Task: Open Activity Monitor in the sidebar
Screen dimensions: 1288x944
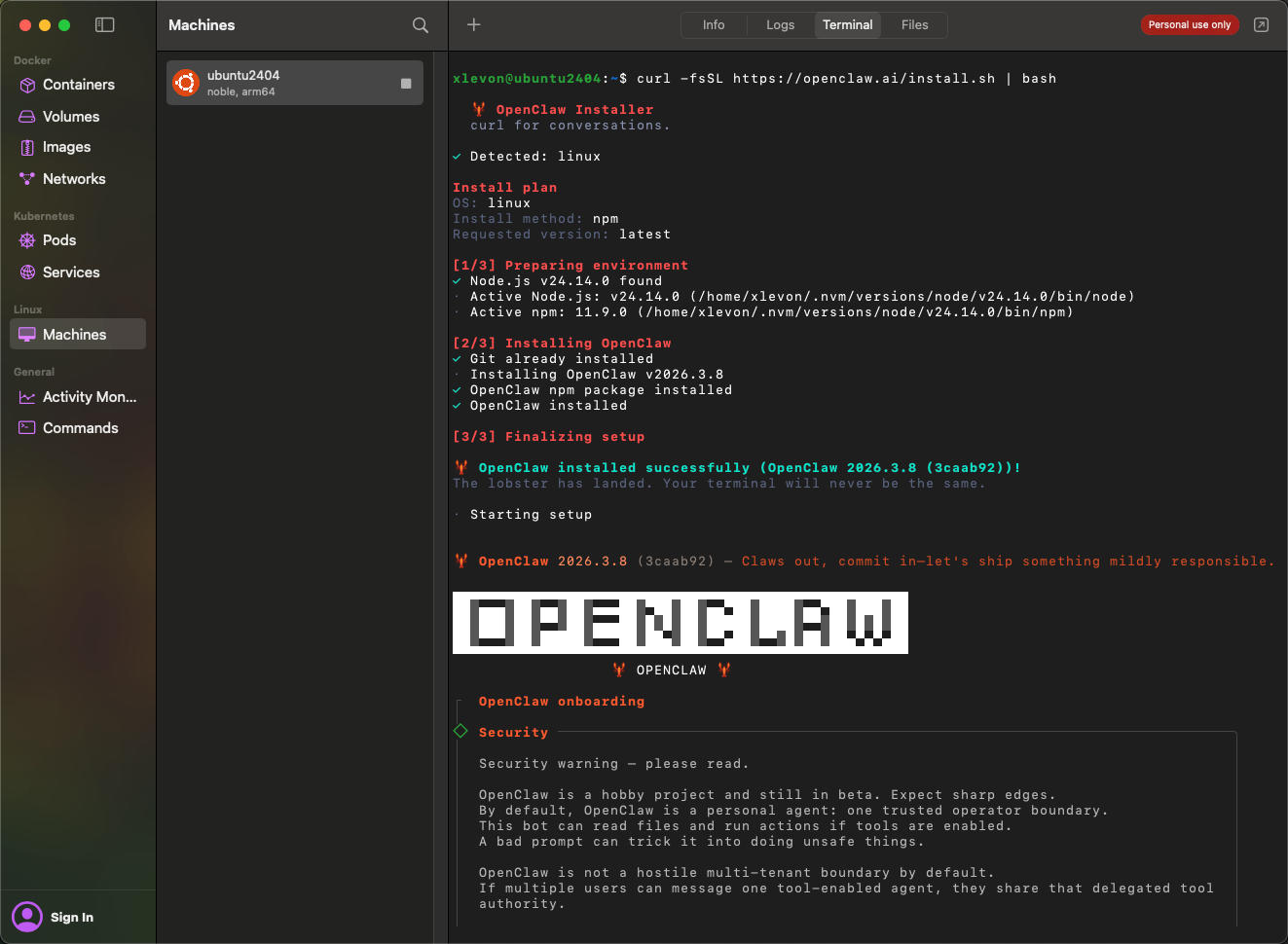Action: tap(78, 397)
